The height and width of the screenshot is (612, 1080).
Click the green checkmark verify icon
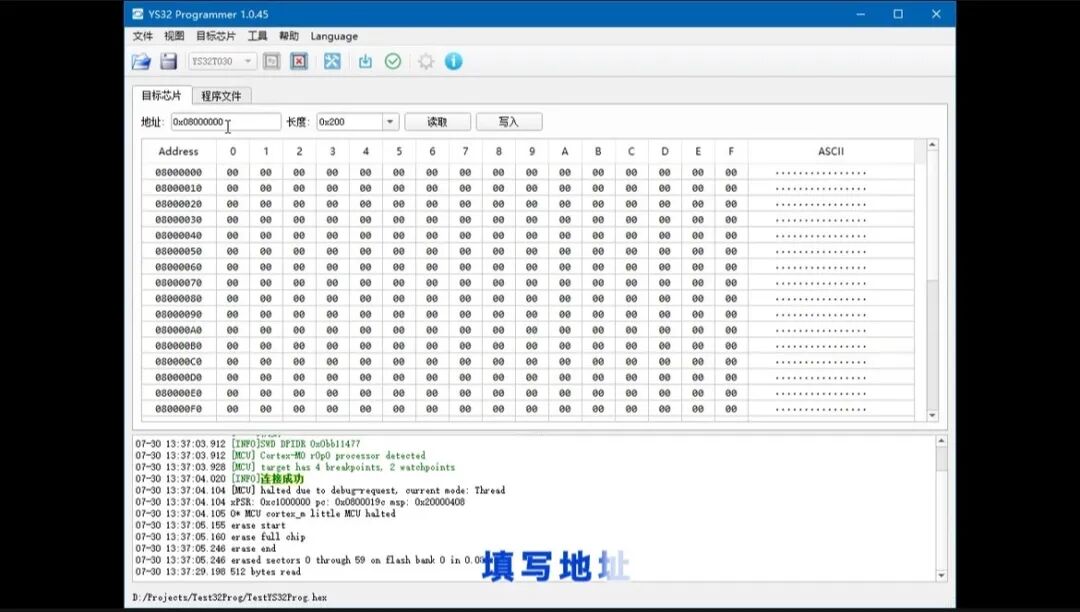pyautogui.click(x=393, y=61)
